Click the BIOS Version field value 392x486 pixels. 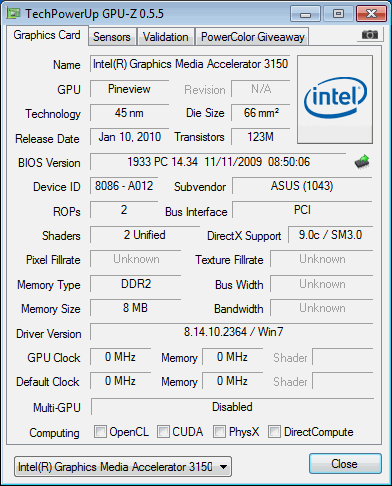(x=218, y=162)
